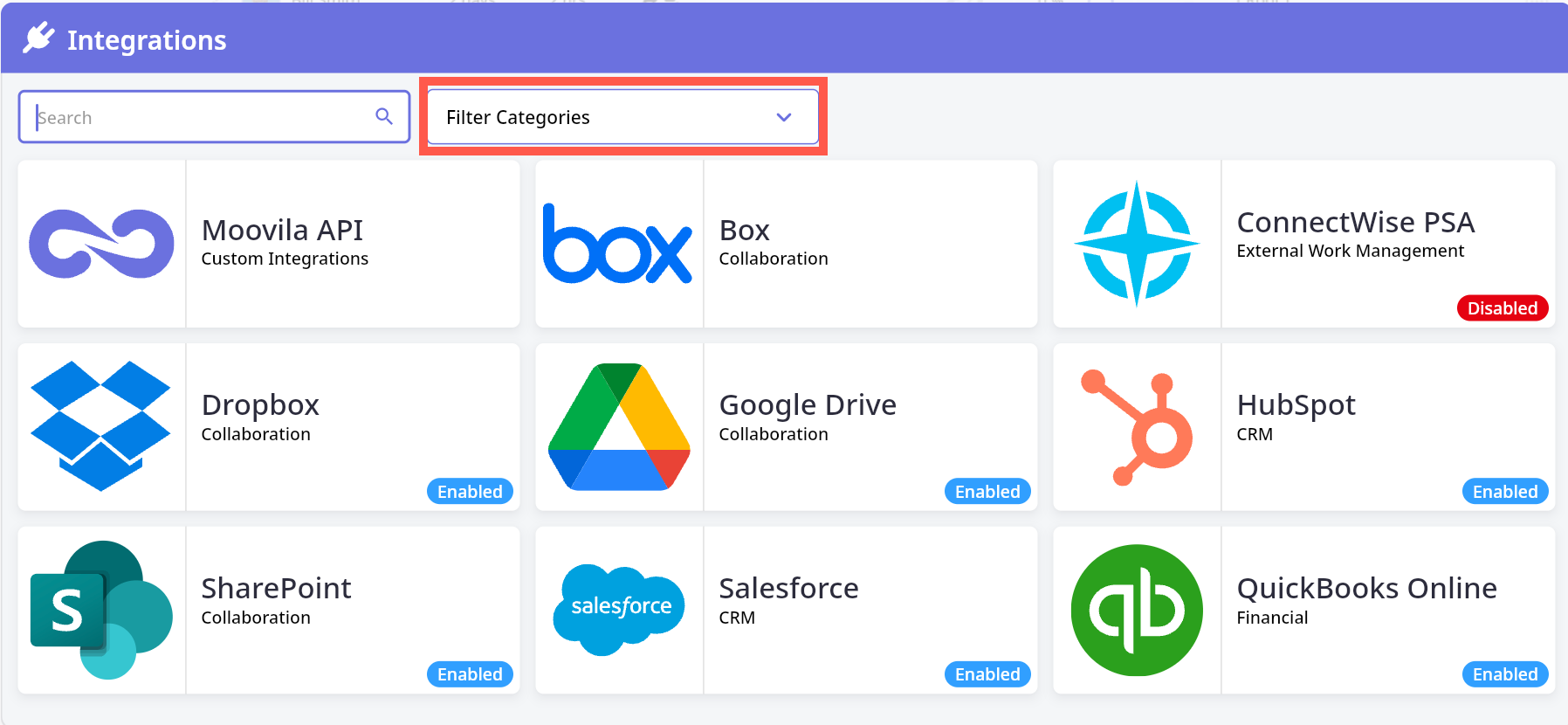
Task: Click the Box logo icon
Action: (618, 244)
